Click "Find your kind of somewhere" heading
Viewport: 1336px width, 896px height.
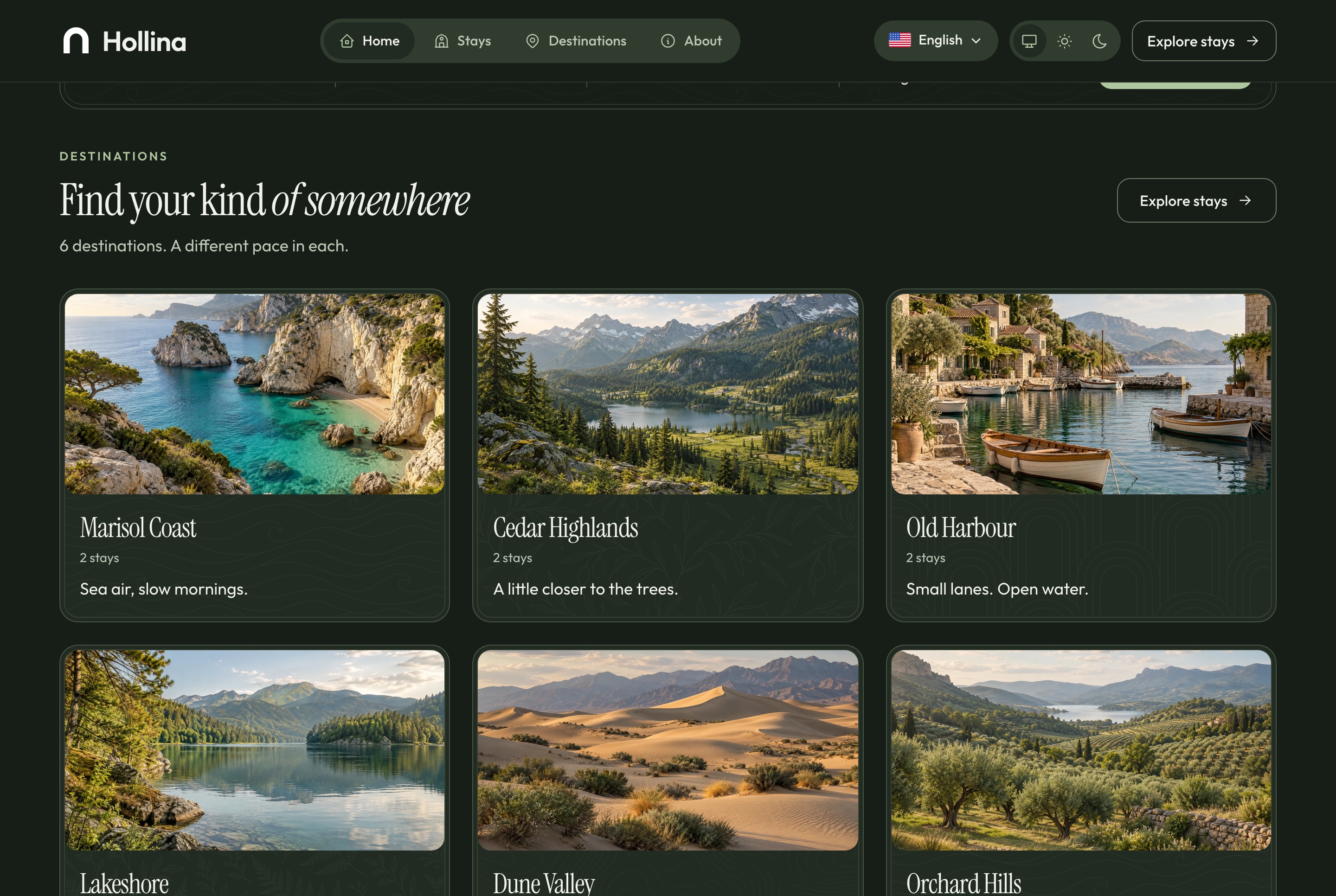(x=264, y=200)
